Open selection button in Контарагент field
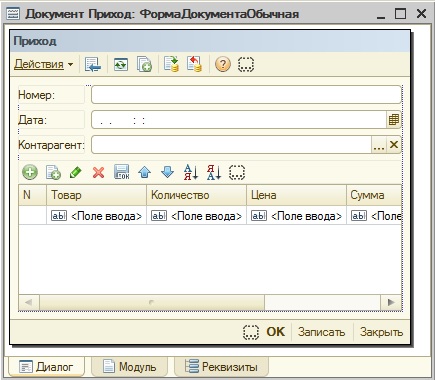 pos(379,145)
